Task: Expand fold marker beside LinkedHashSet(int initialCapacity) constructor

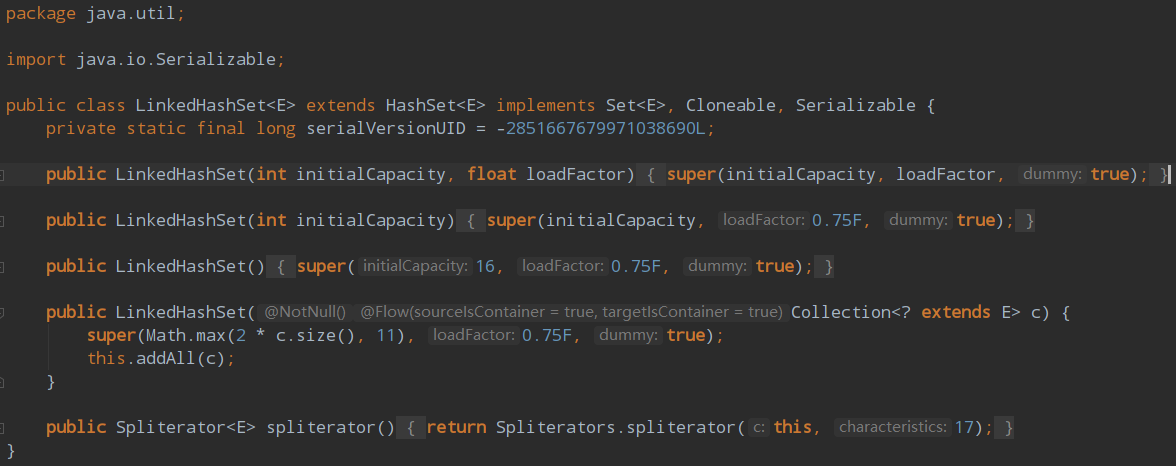Action: click(x=3, y=221)
